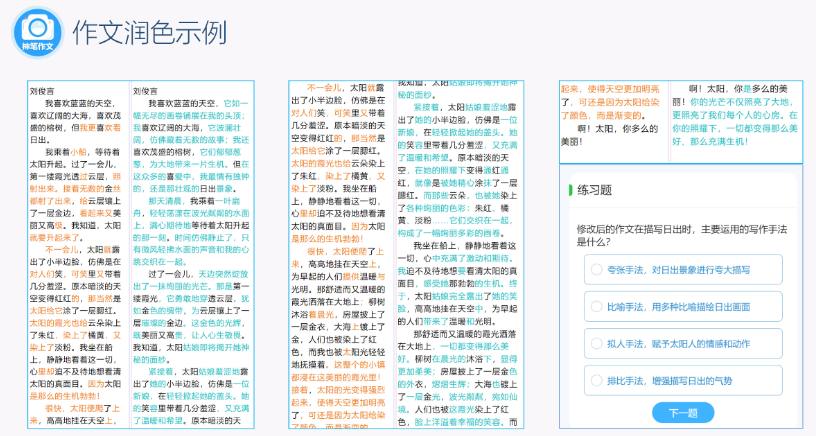Click the 作文润色示例 page title
The width and height of the screenshot is (816, 436).
(149, 33)
